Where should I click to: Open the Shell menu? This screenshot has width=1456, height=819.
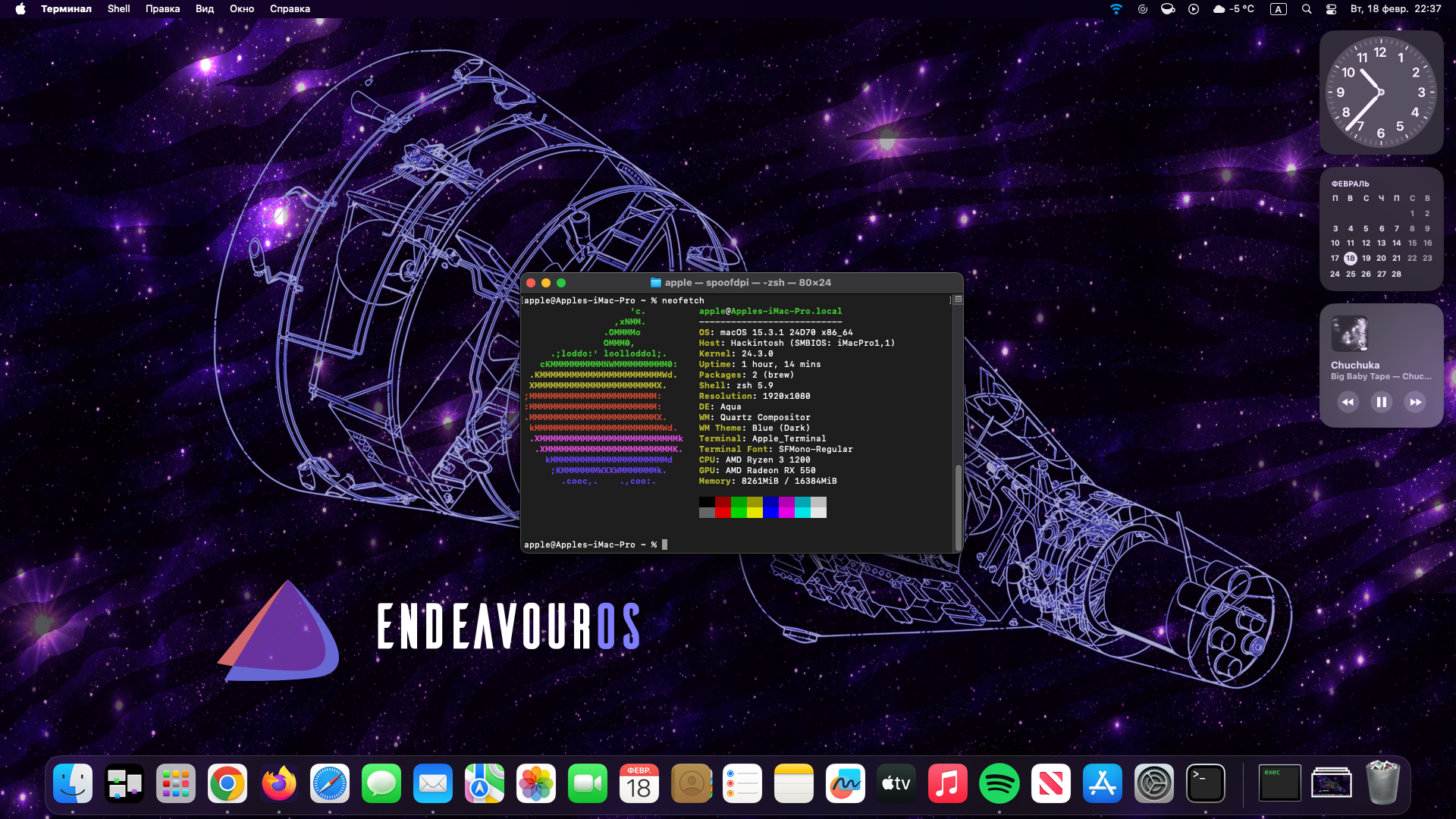click(118, 9)
